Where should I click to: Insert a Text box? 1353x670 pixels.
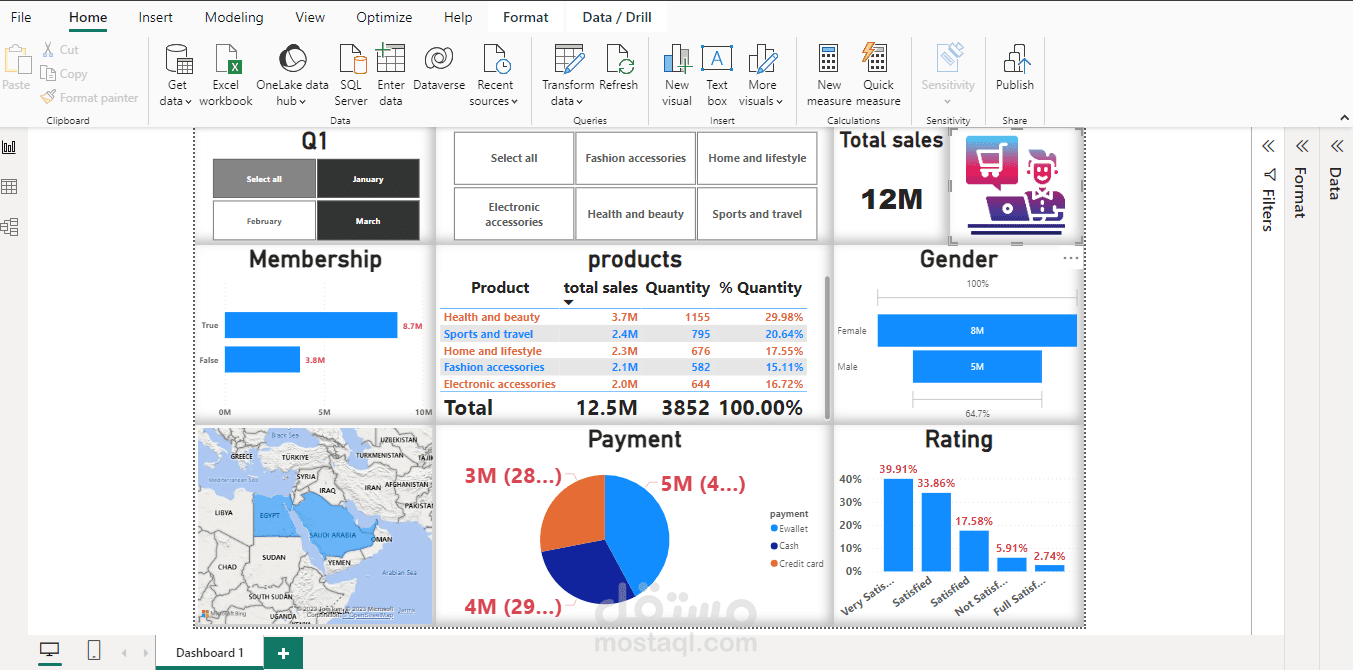click(717, 76)
